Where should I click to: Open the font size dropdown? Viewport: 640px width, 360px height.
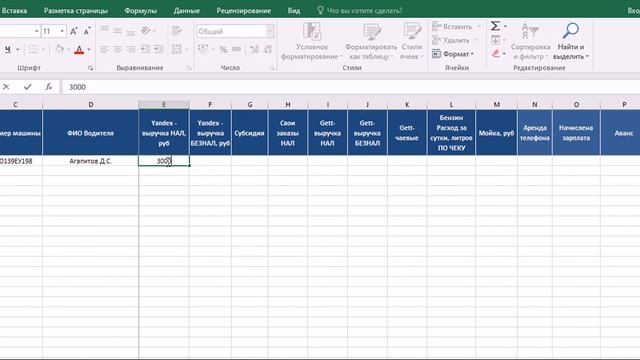point(62,31)
